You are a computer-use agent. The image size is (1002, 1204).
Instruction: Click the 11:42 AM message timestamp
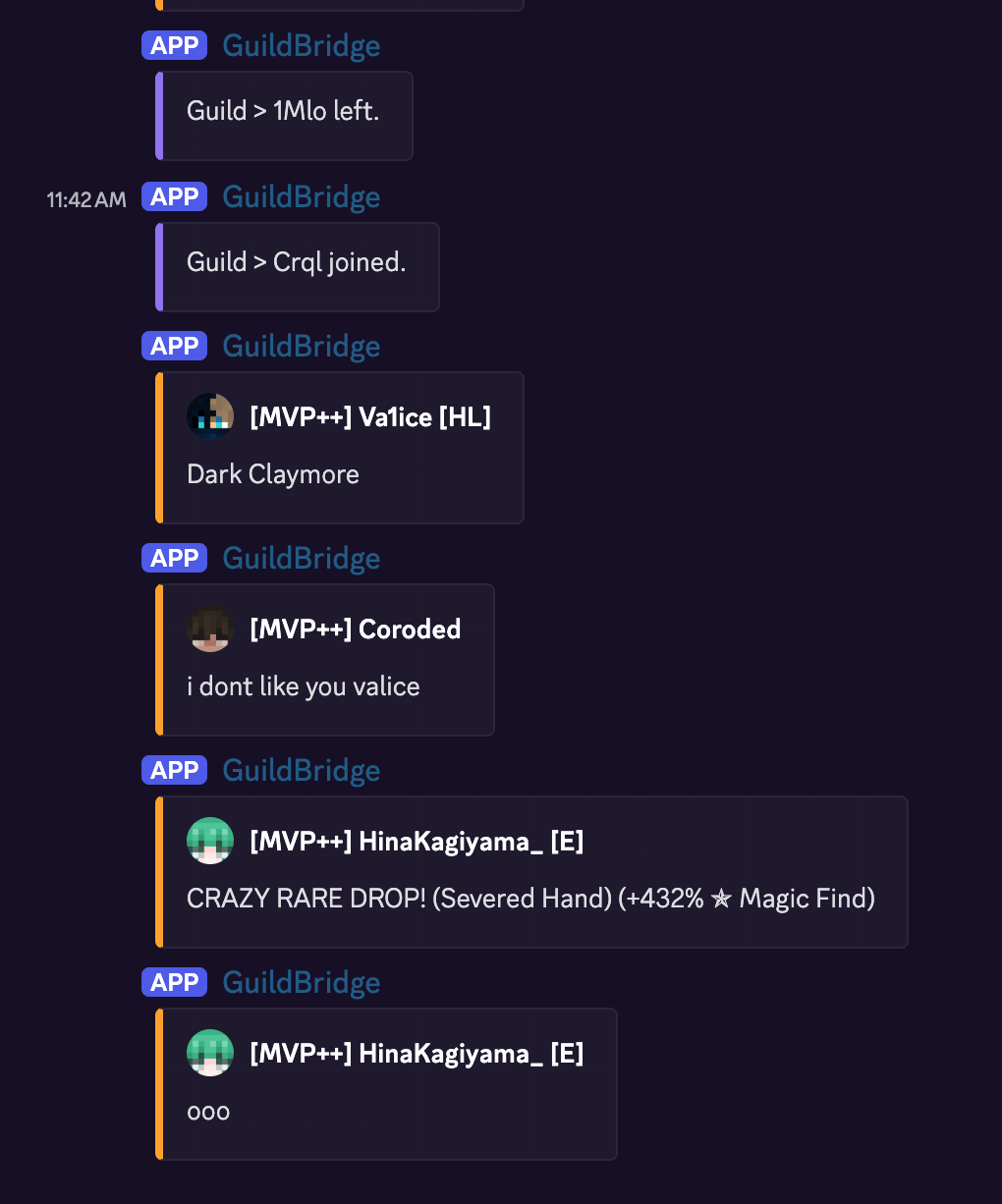pos(86,200)
